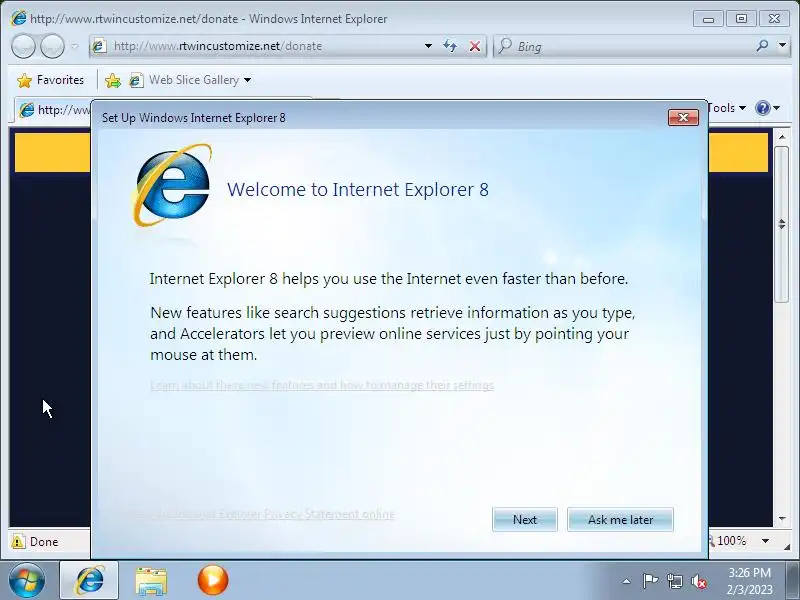Open the Favorites star button
This screenshot has height=600, width=800.
50,80
